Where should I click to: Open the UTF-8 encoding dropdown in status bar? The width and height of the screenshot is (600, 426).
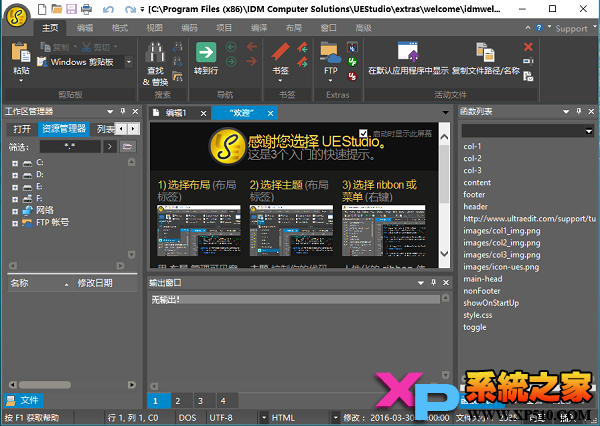pos(263,418)
